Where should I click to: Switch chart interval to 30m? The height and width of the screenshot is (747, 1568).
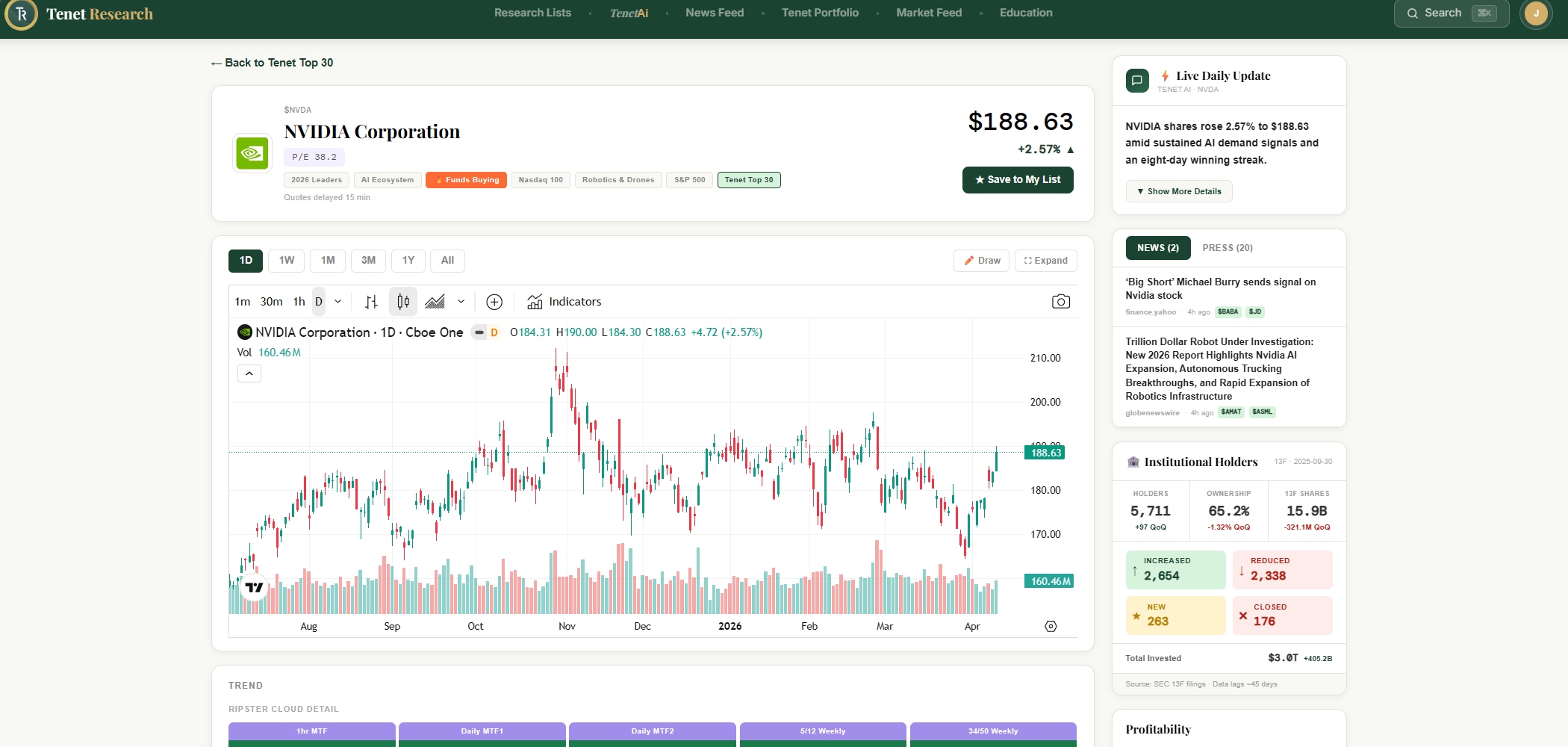(271, 302)
